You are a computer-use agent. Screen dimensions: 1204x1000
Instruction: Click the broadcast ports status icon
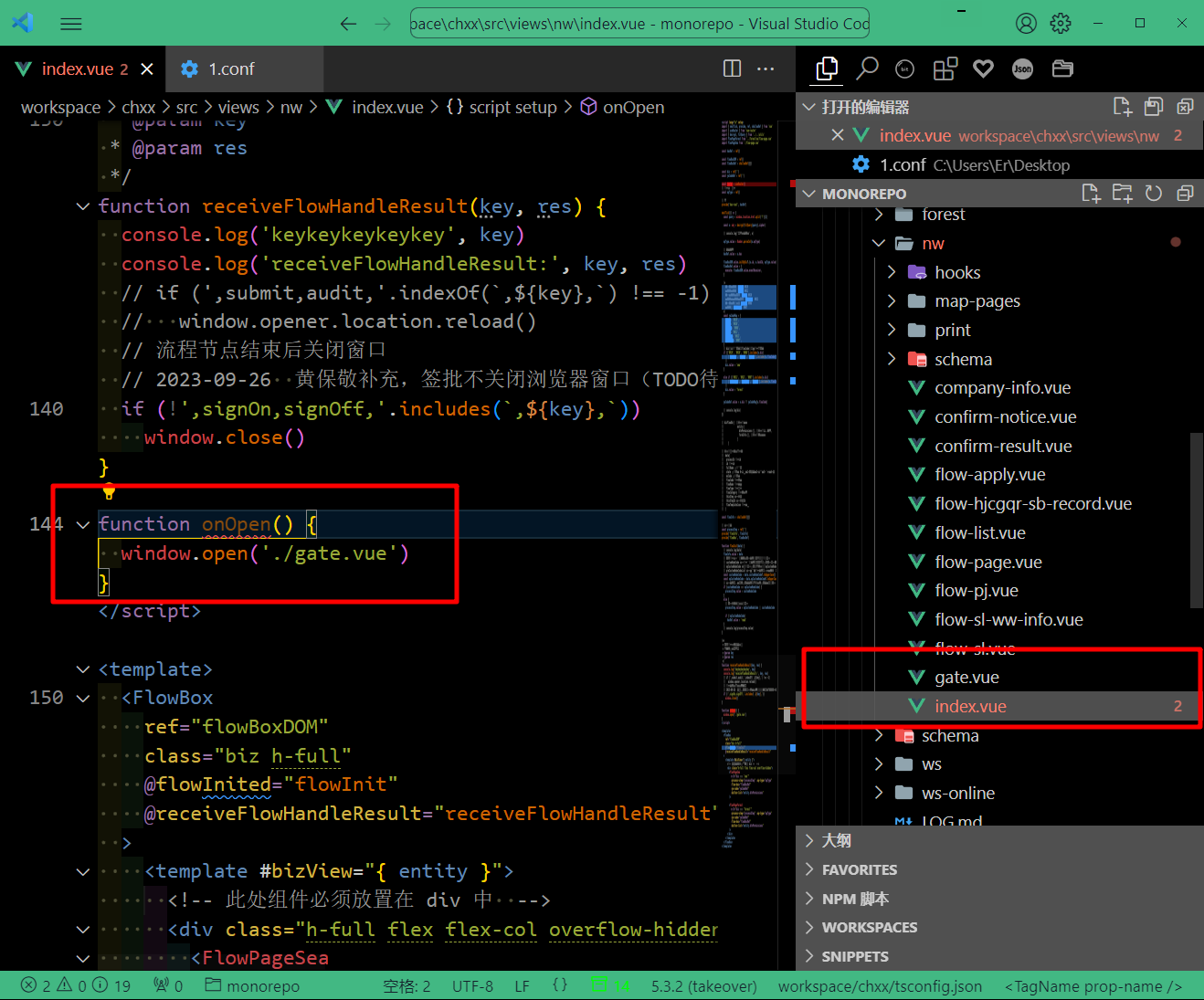point(168,986)
